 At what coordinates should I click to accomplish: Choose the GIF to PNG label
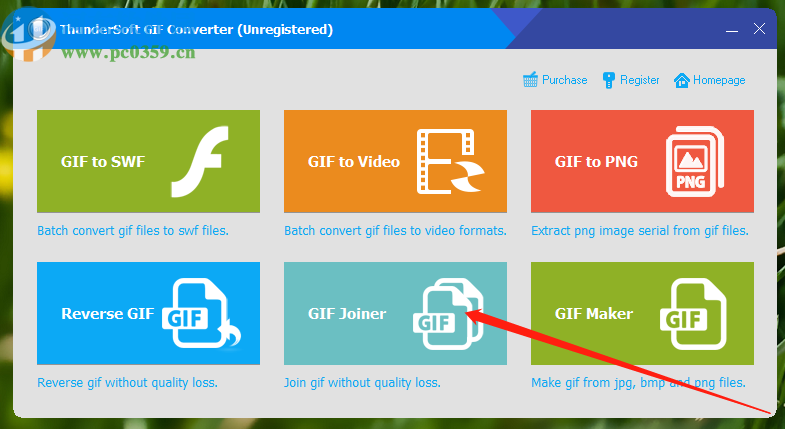click(596, 162)
